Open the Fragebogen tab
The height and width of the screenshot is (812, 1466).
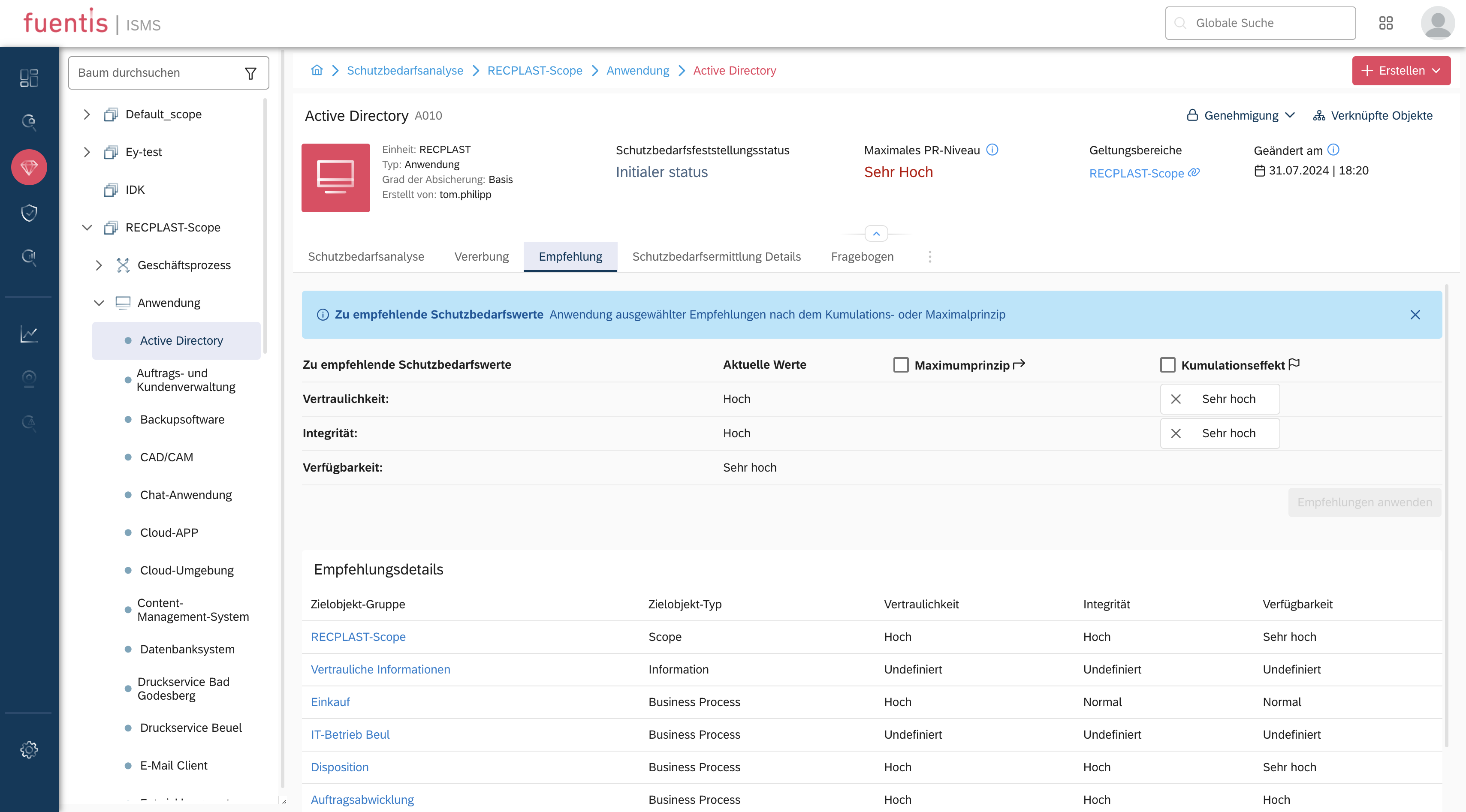(862, 257)
